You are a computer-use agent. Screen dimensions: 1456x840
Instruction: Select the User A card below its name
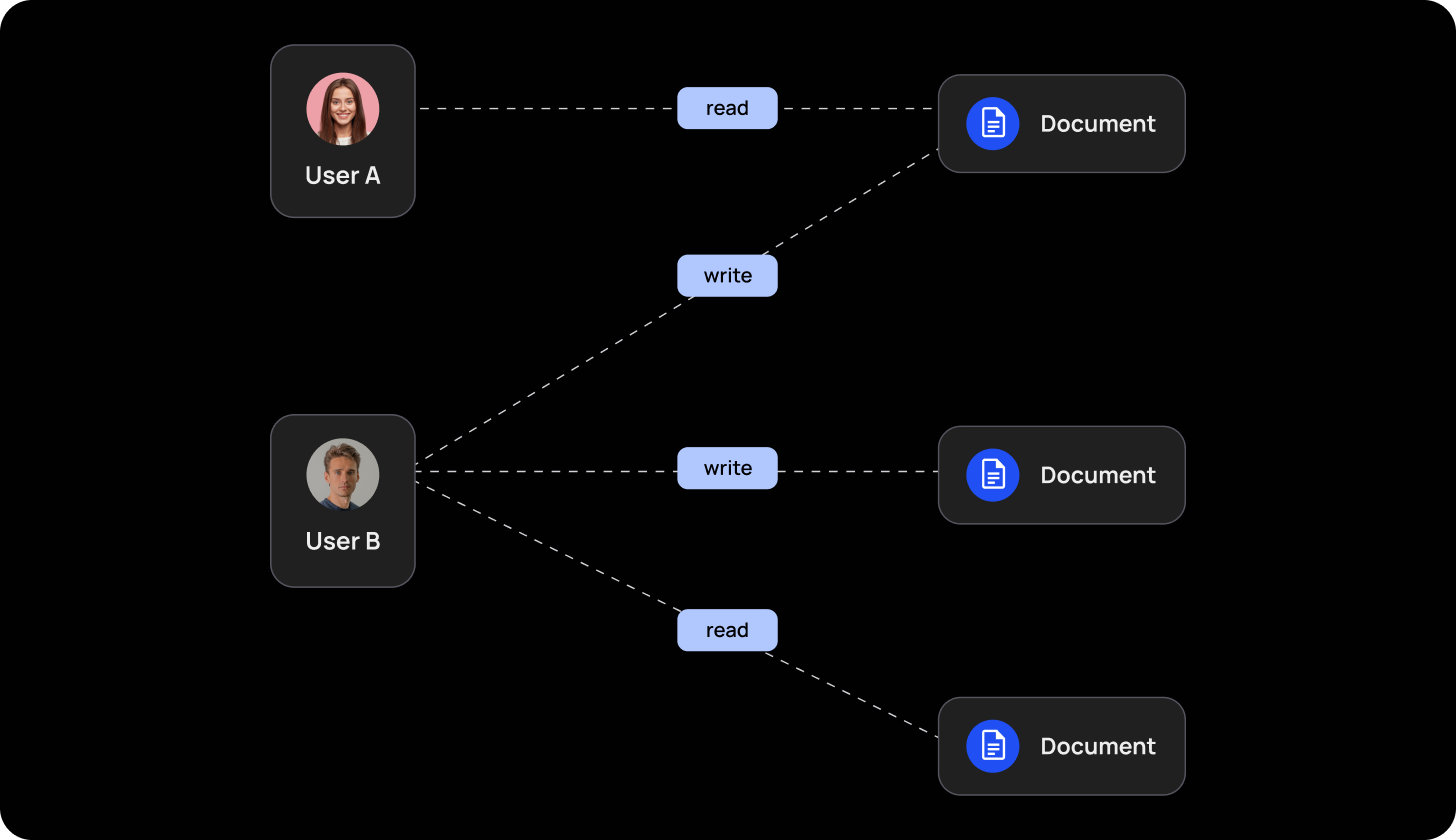point(343,204)
